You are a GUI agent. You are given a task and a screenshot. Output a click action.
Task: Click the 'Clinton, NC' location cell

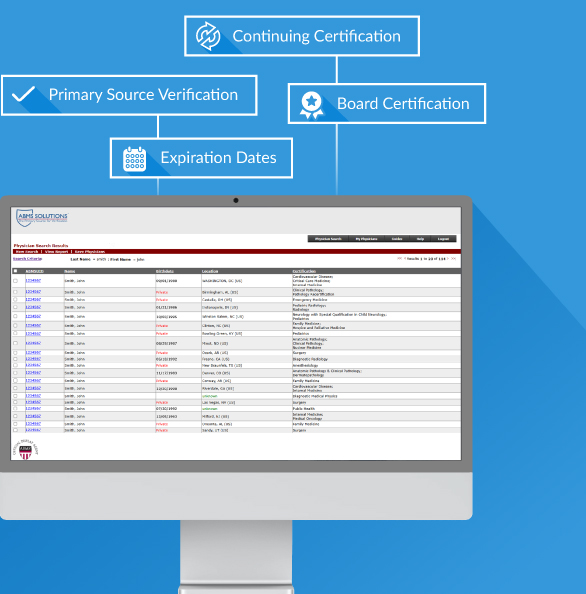pyautogui.click(x=216, y=326)
